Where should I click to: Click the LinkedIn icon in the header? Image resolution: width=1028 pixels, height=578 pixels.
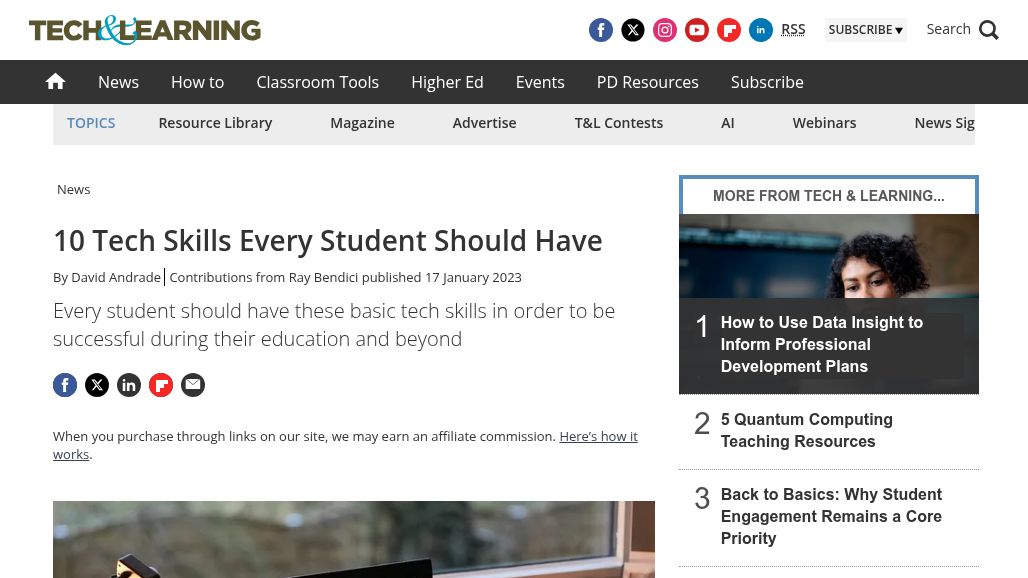(761, 30)
